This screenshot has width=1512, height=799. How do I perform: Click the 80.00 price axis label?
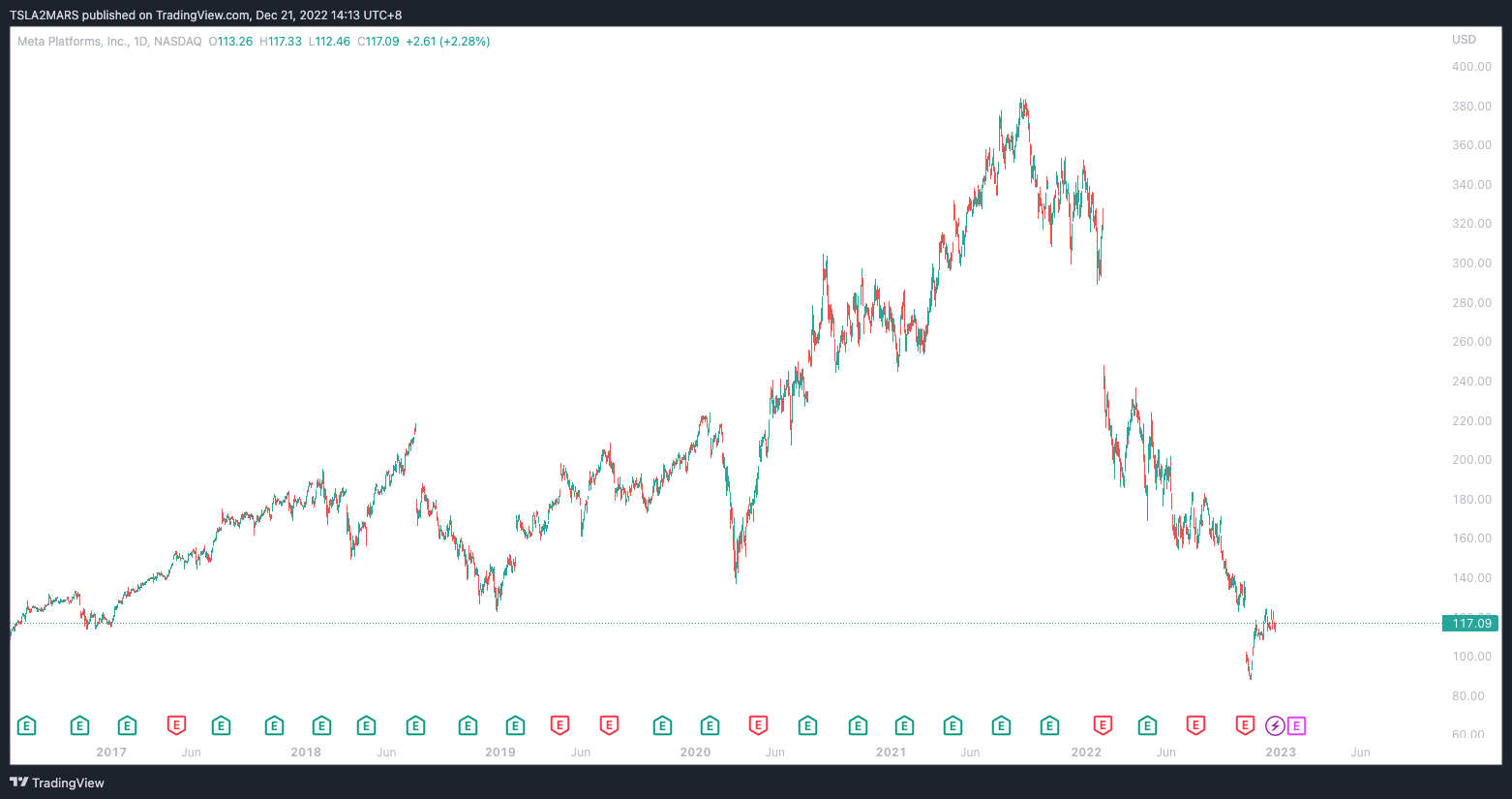tap(1468, 696)
